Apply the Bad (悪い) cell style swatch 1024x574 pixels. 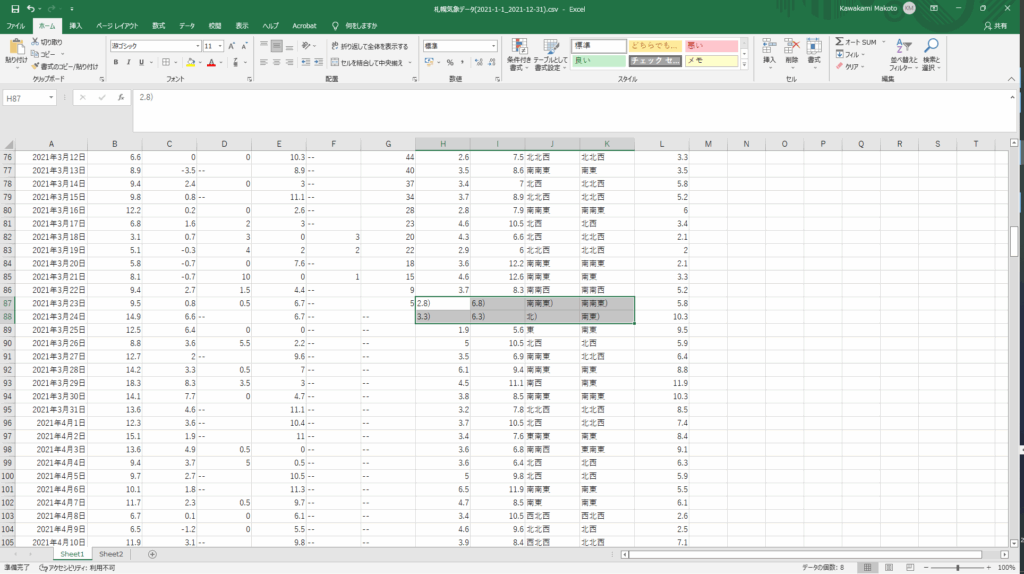pos(711,46)
